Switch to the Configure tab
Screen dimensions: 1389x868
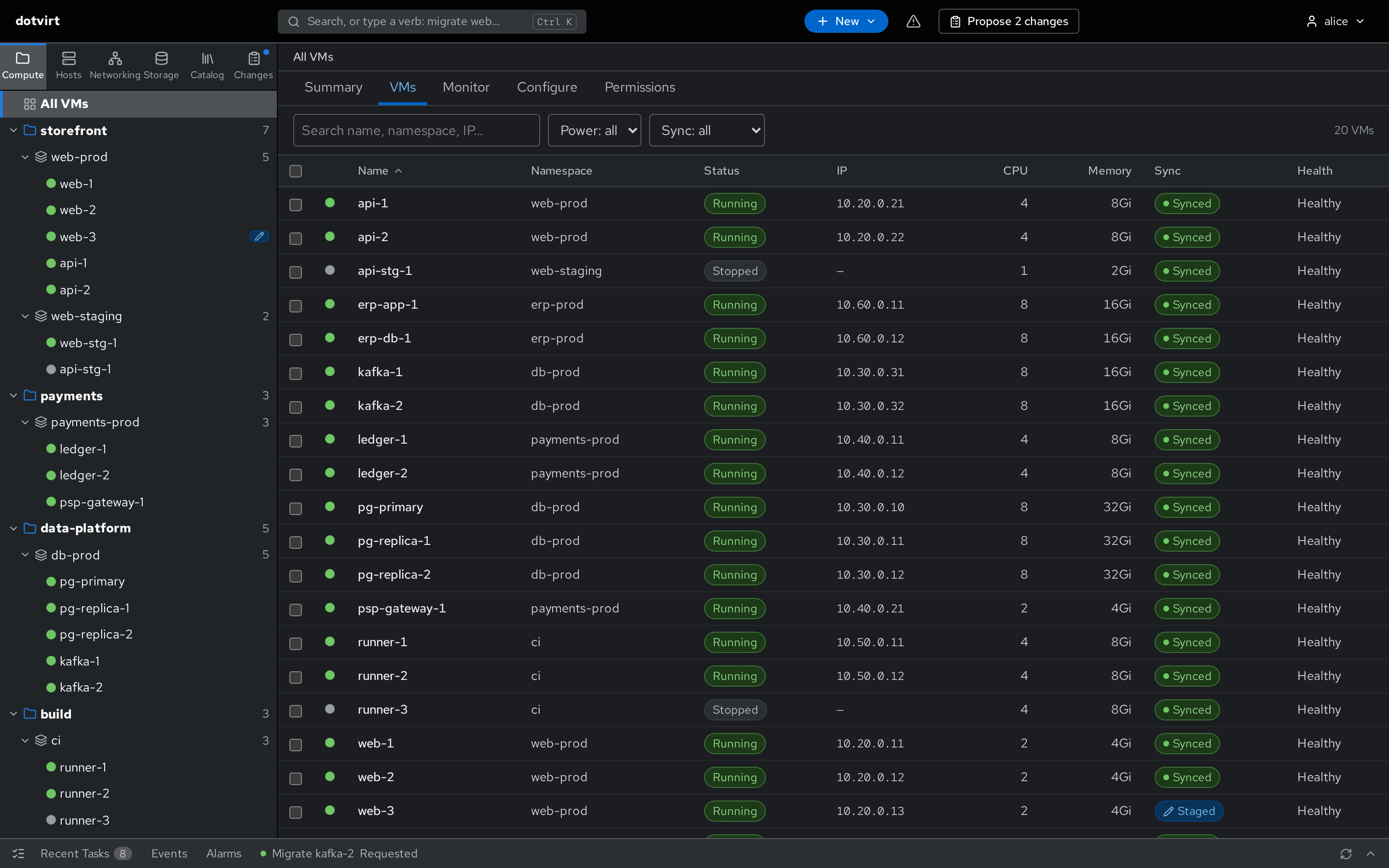pos(547,87)
